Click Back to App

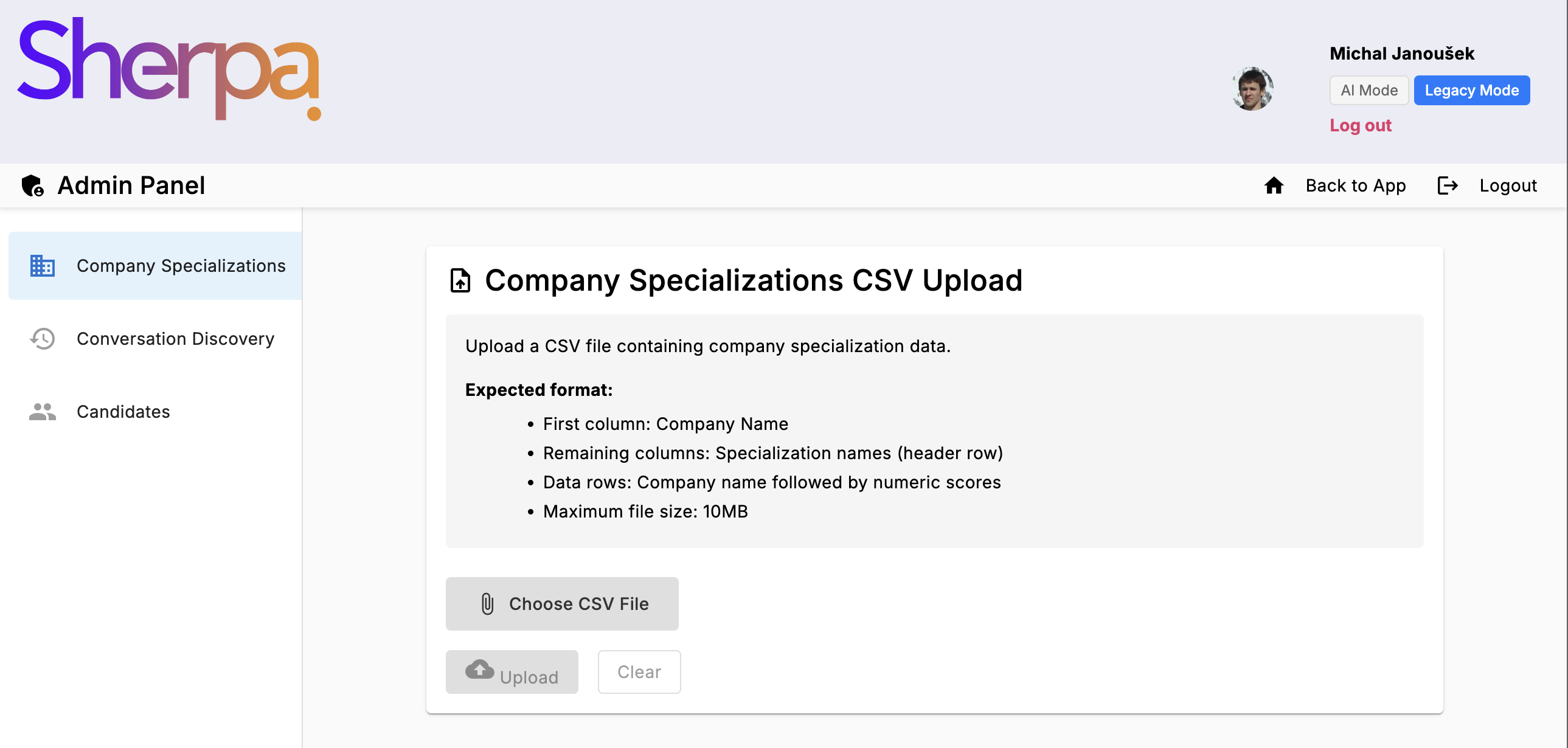tap(1356, 185)
